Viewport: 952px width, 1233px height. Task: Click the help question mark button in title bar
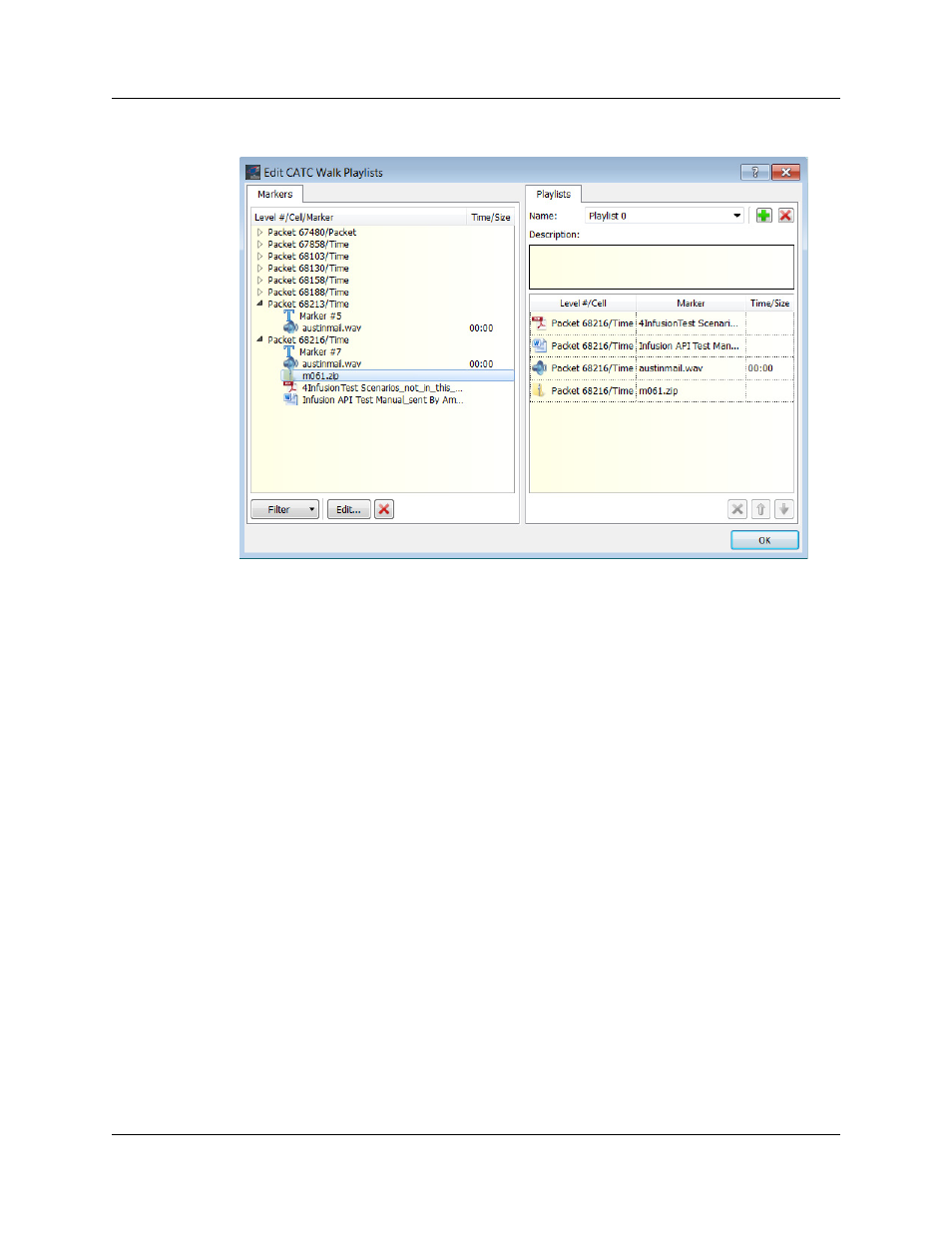coord(754,172)
